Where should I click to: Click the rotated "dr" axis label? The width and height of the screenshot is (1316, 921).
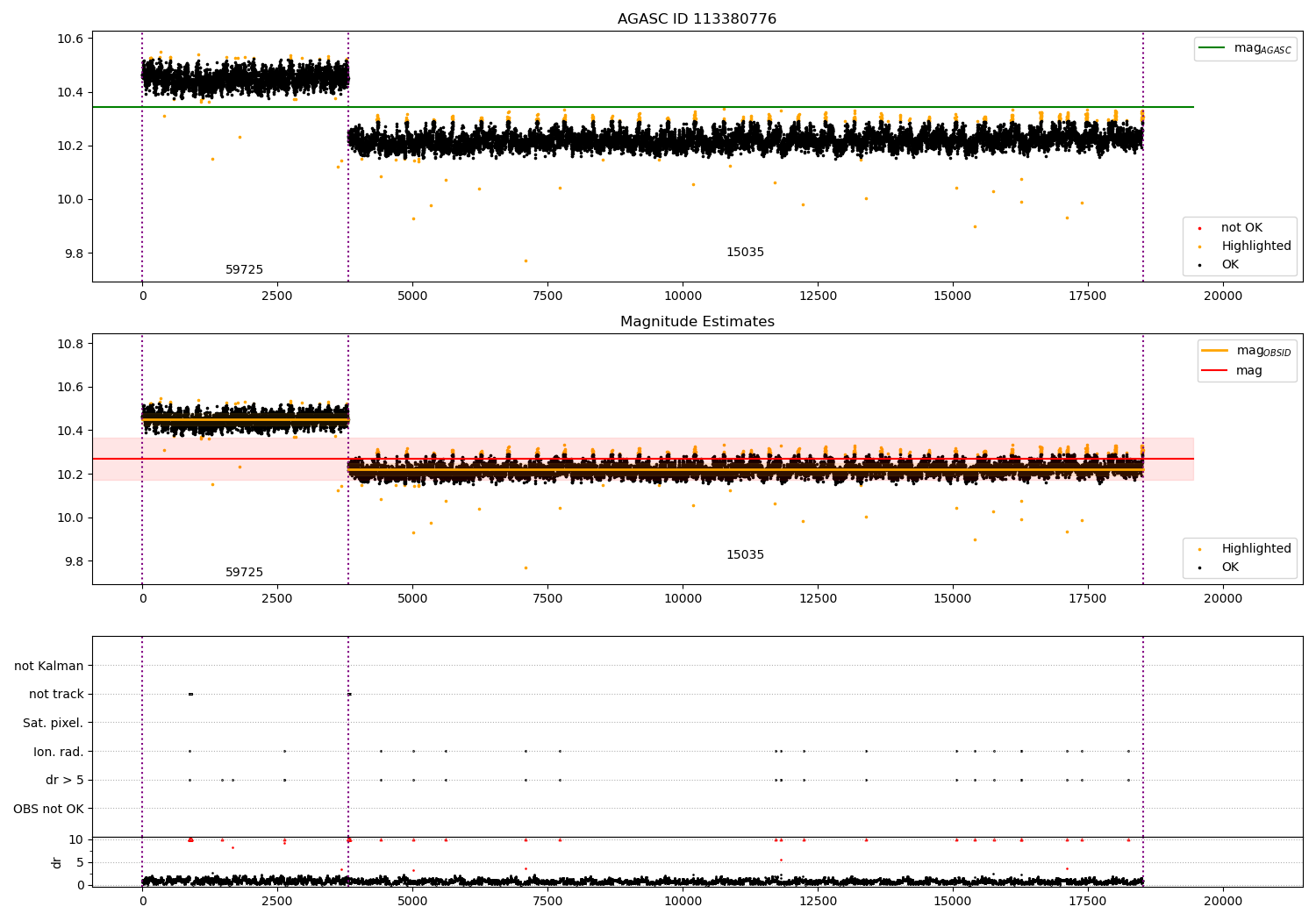pyautogui.click(x=57, y=863)
